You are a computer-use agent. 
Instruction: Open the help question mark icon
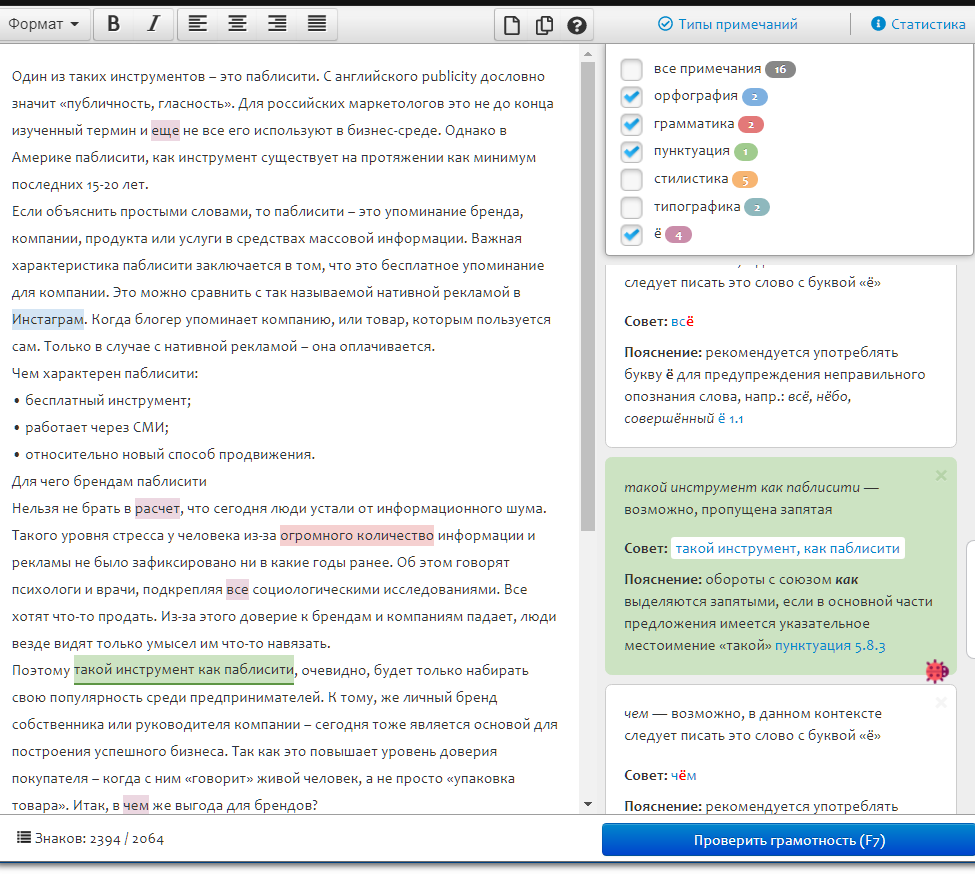(576, 25)
